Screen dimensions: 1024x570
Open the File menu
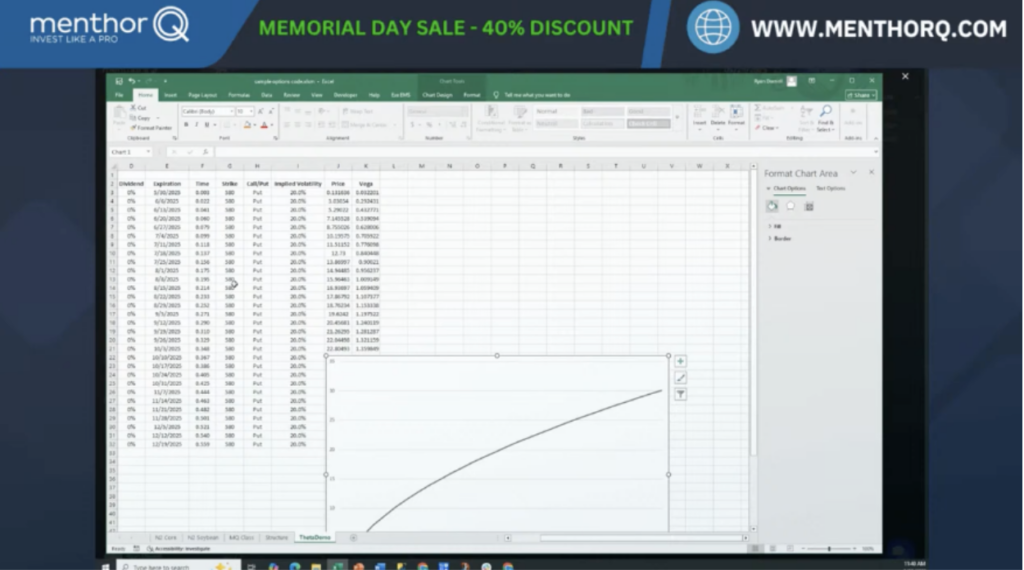119,95
